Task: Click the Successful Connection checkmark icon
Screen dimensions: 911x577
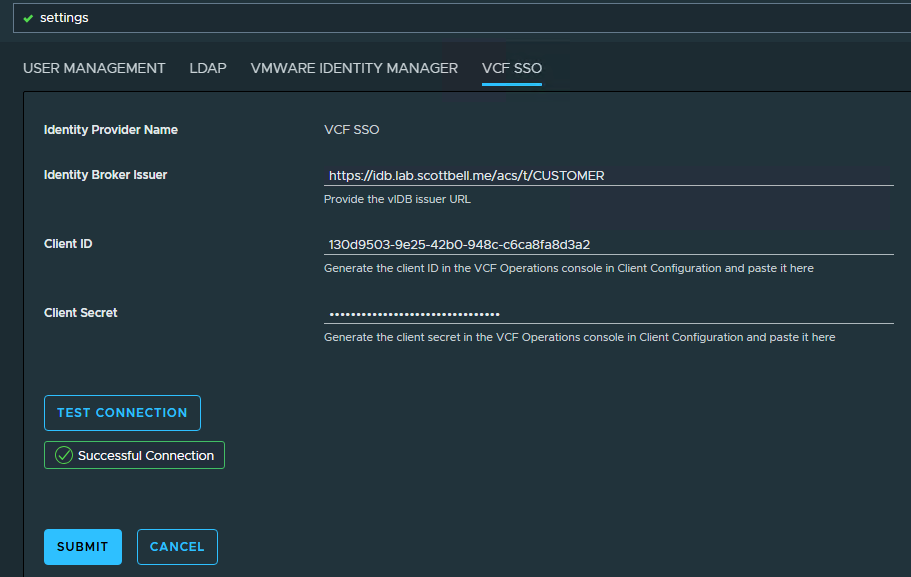Action: pyautogui.click(x=63, y=455)
